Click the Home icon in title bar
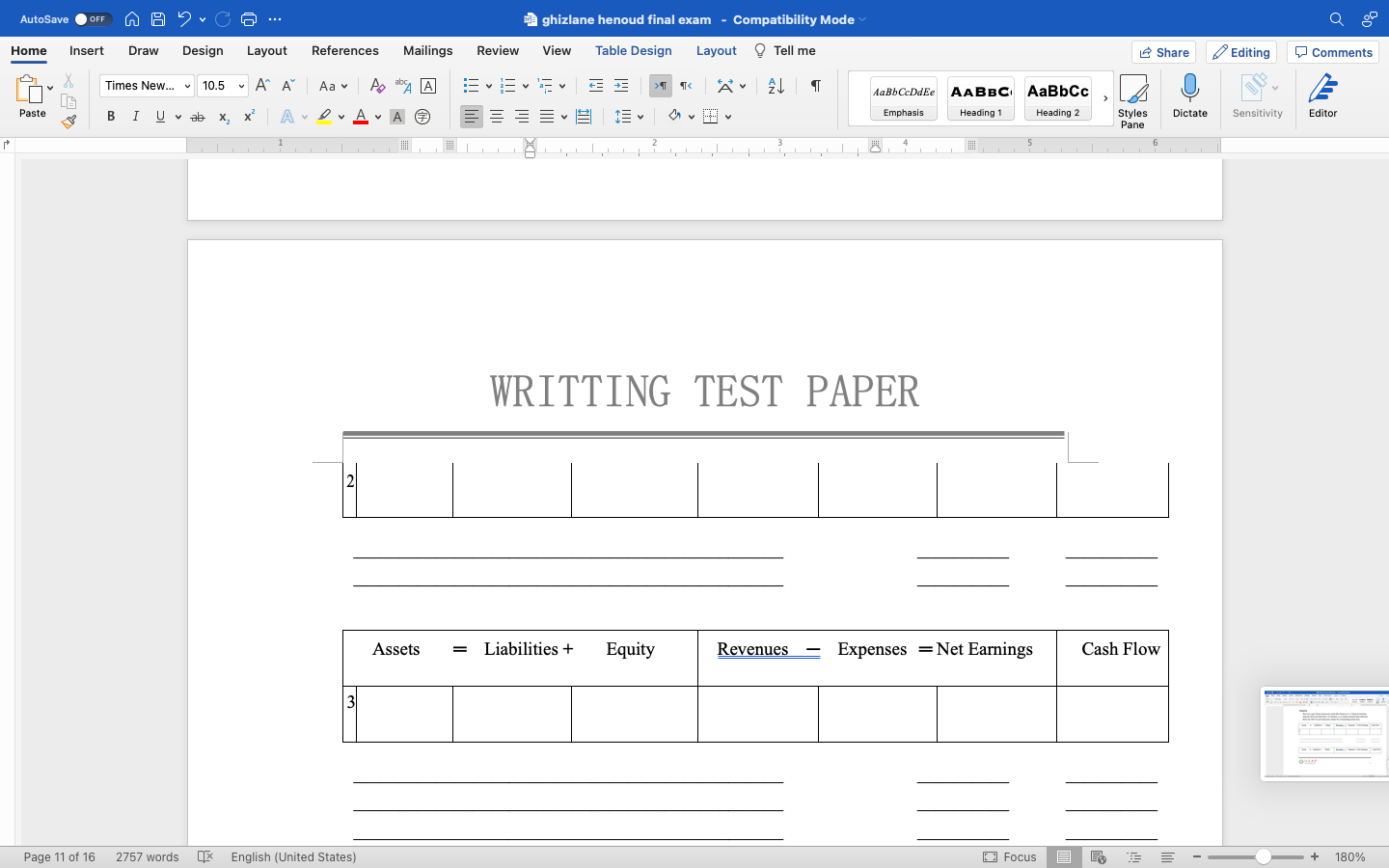 [132, 19]
